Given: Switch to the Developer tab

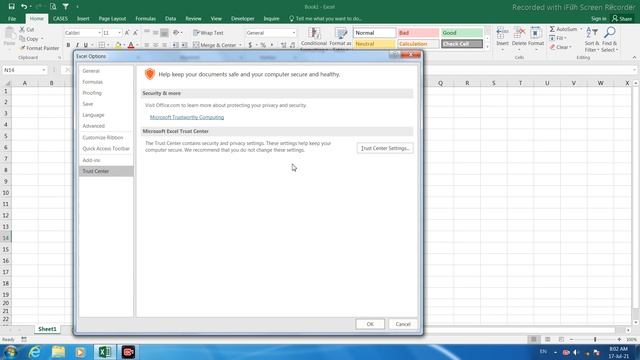Looking at the screenshot, I should 242,19.
